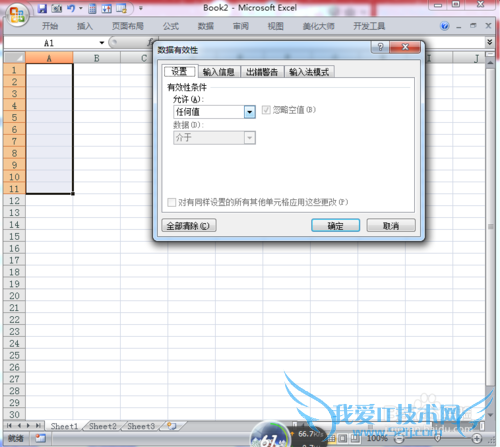Switch to Page Break Preview icon

point(355,438)
